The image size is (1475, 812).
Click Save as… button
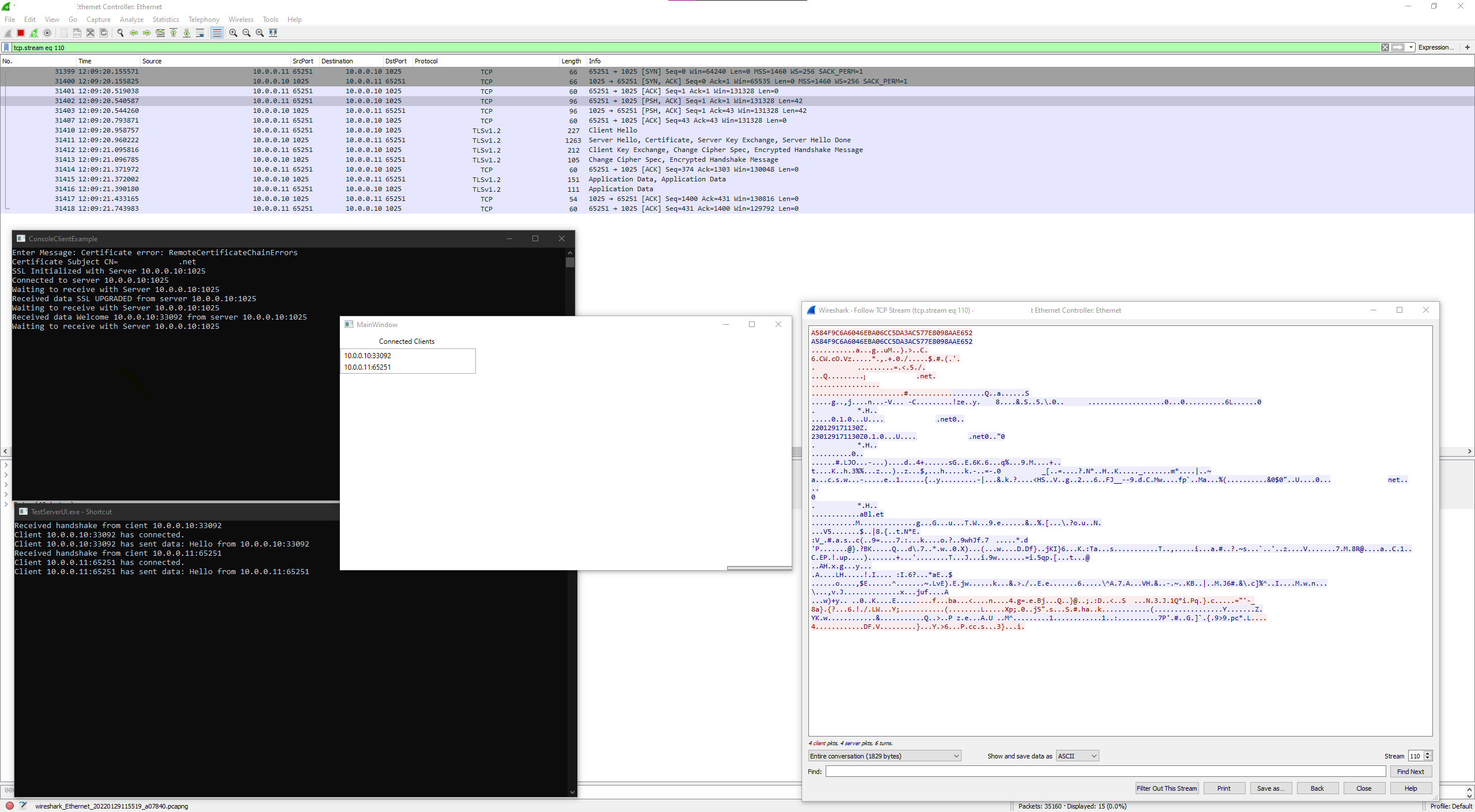(x=1271, y=788)
